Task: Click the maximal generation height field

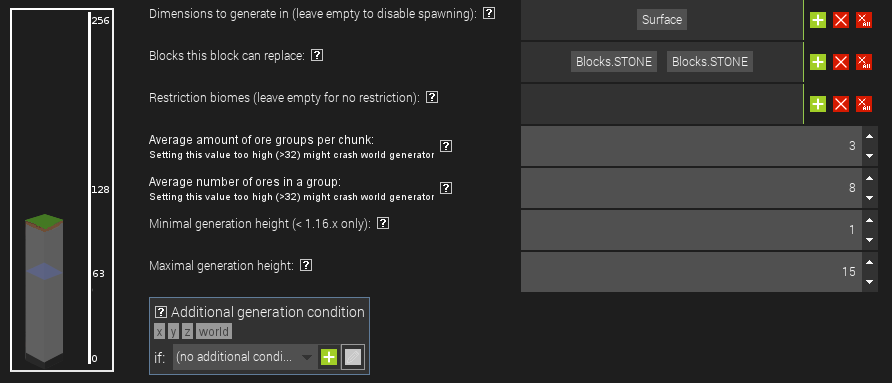Action: (691, 272)
